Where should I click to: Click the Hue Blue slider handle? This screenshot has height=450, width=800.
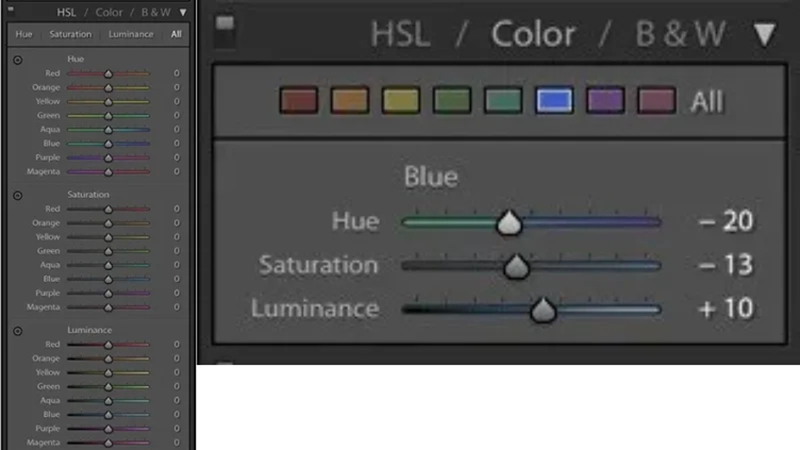(108, 144)
